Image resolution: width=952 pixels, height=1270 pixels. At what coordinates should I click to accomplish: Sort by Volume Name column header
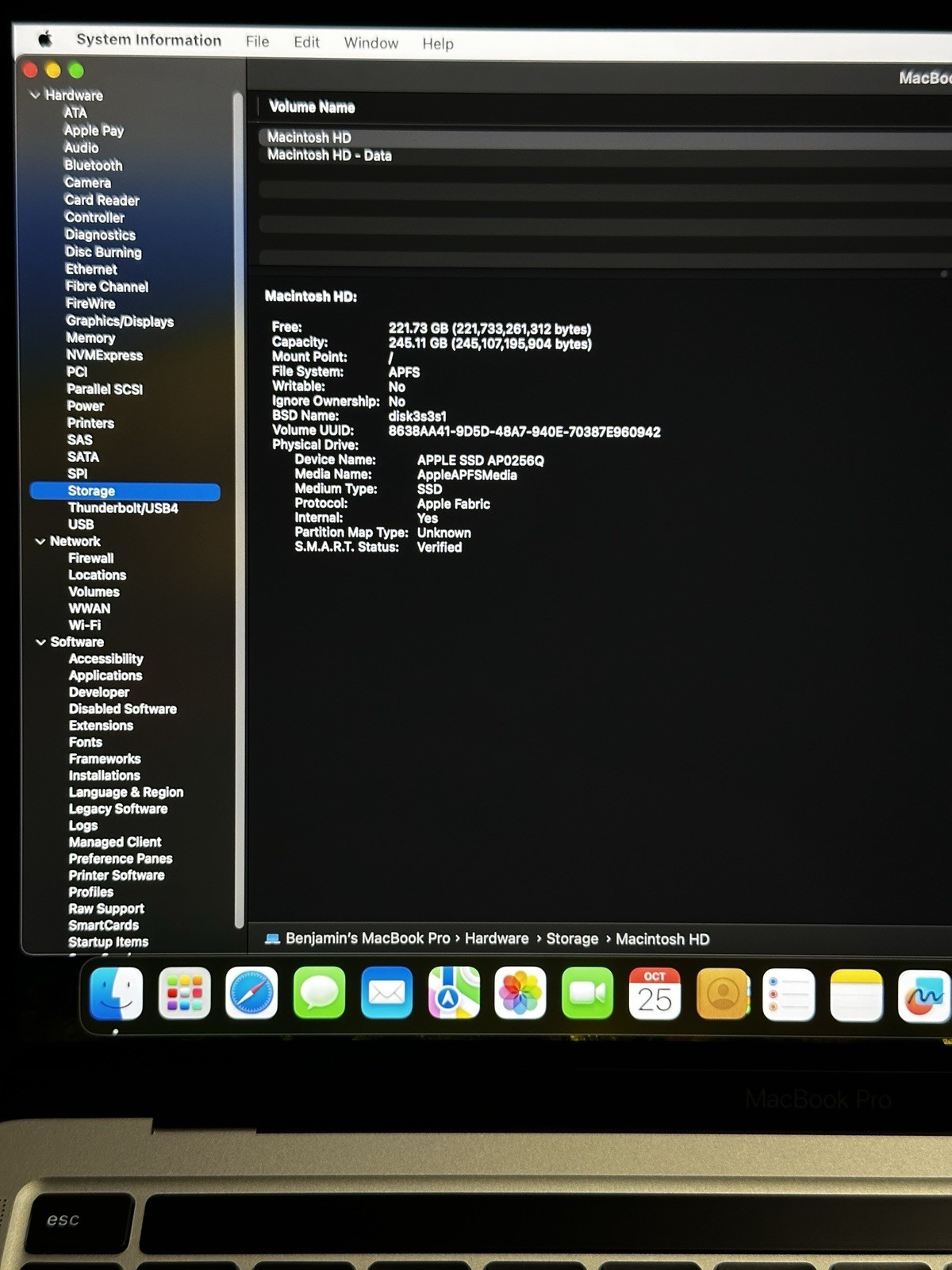tap(312, 106)
